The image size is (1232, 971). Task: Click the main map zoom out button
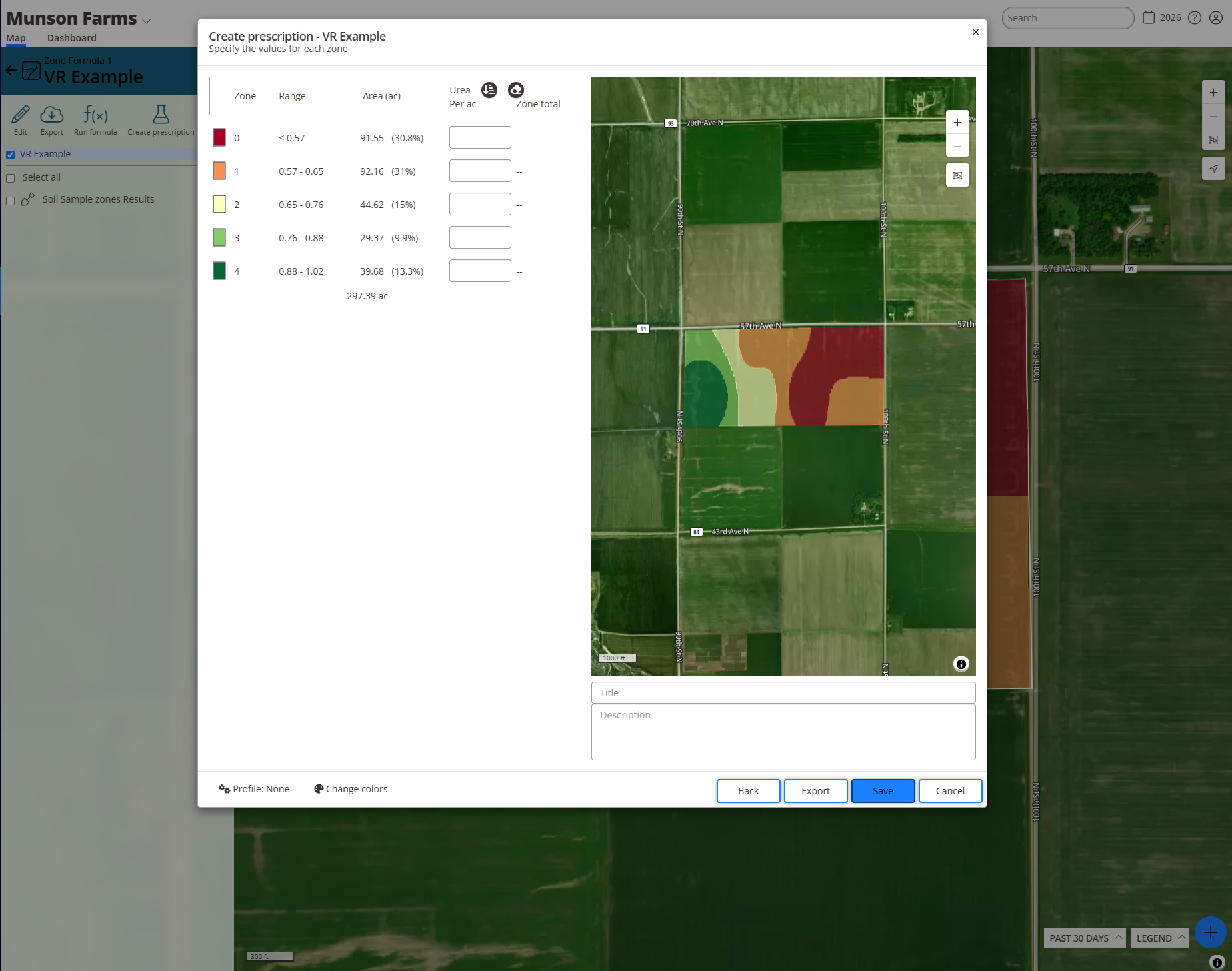click(1213, 117)
